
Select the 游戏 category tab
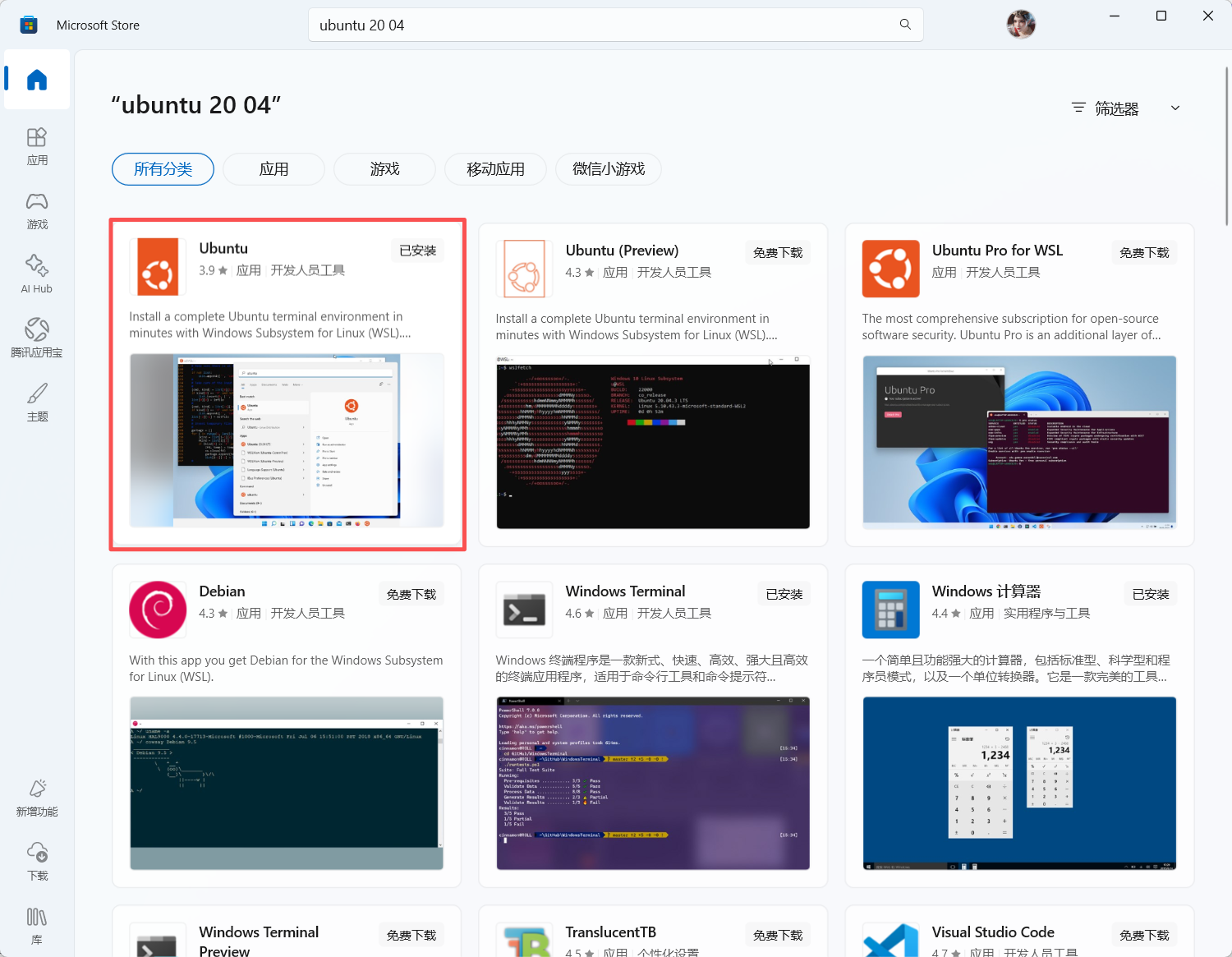click(x=384, y=169)
